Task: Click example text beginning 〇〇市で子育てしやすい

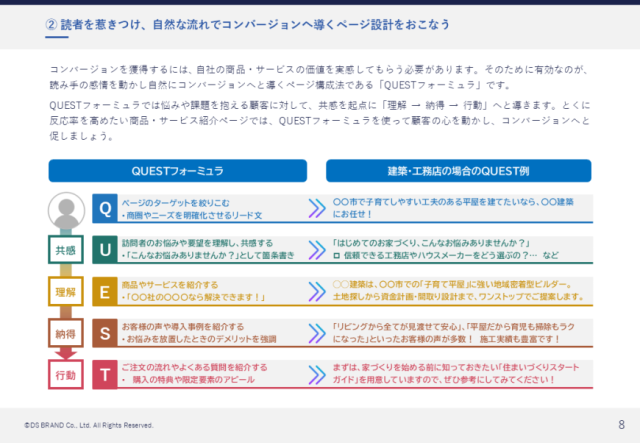Action: pyautogui.click(x=453, y=208)
